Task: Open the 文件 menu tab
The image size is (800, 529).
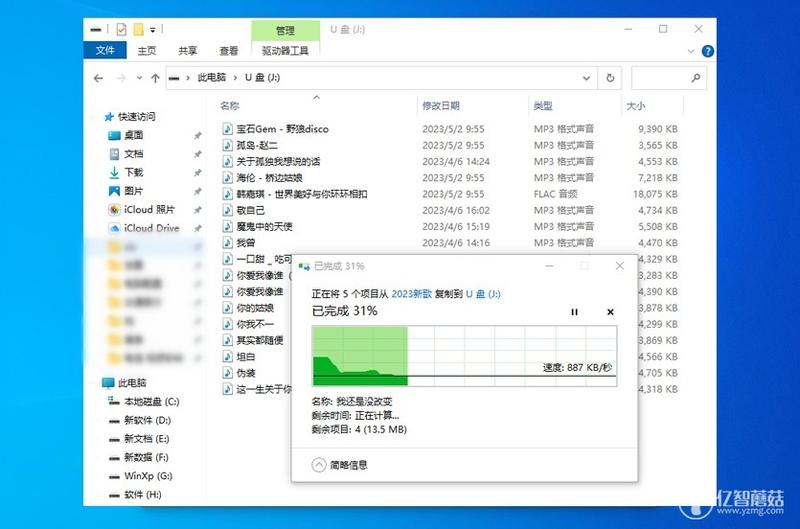Action: click(105, 50)
